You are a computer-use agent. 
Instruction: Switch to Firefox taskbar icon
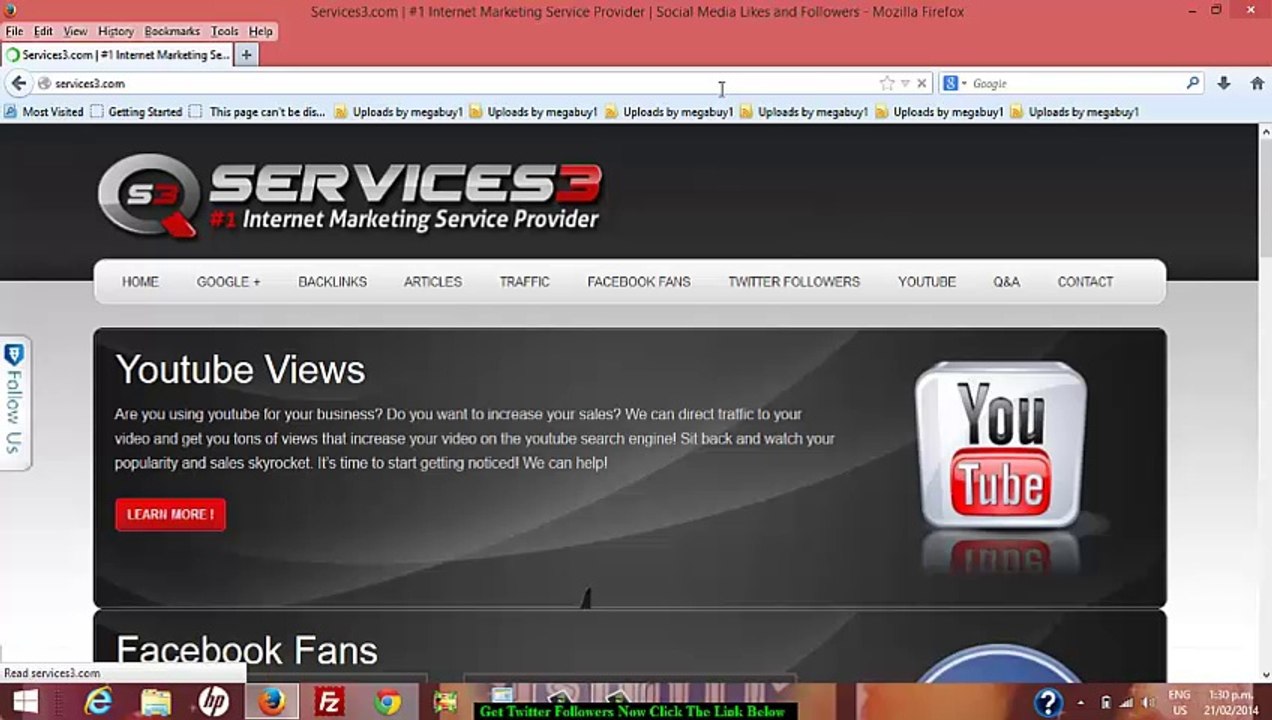(x=271, y=702)
